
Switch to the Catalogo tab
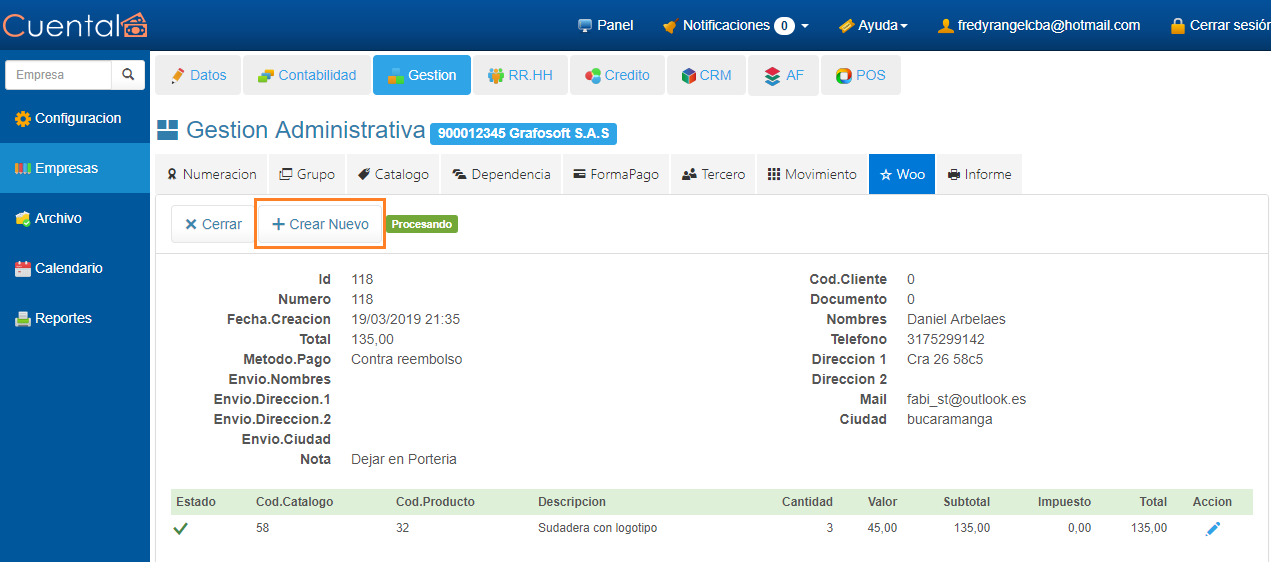pos(393,174)
